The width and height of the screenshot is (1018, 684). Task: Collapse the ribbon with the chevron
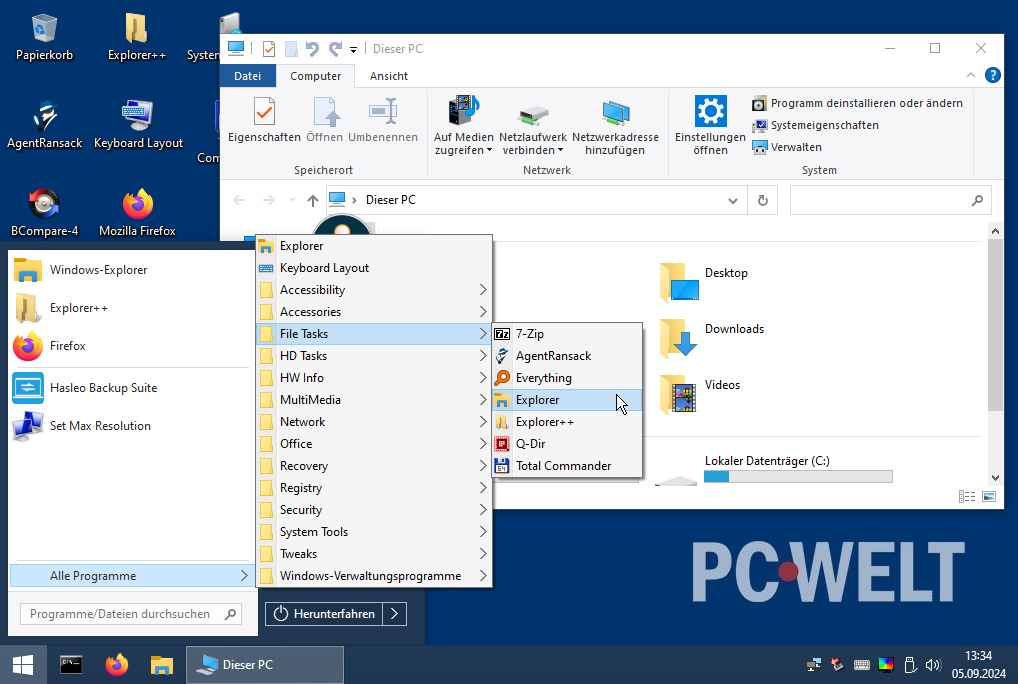971,75
